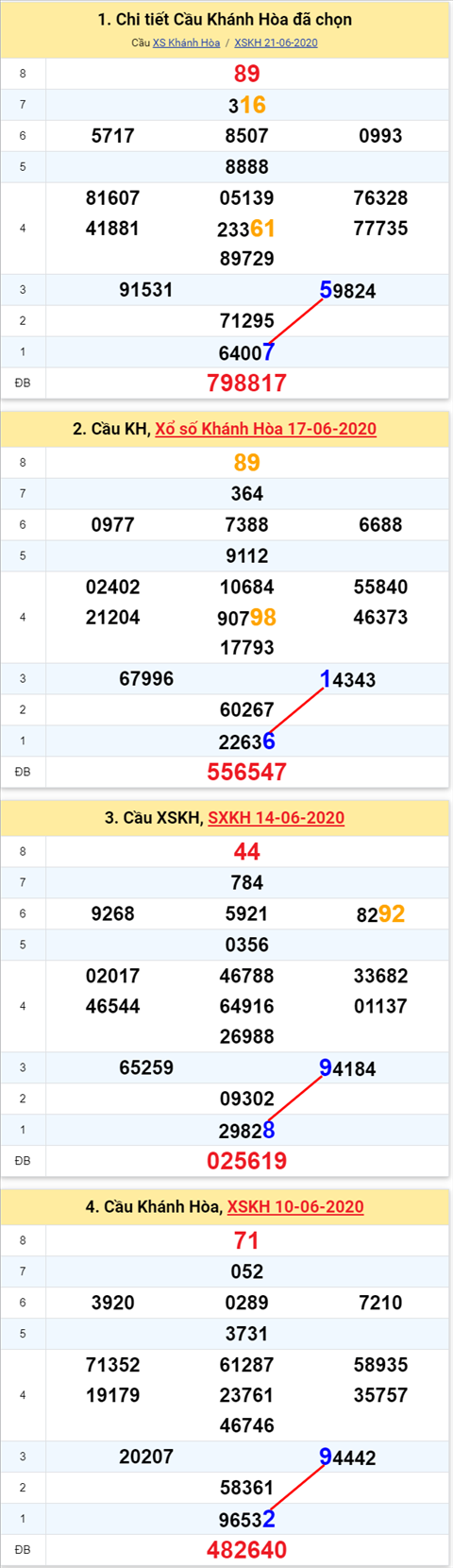Screen dimensions: 453x1568
Task: Click special prize number 798817
Action: tap(246, 383)
